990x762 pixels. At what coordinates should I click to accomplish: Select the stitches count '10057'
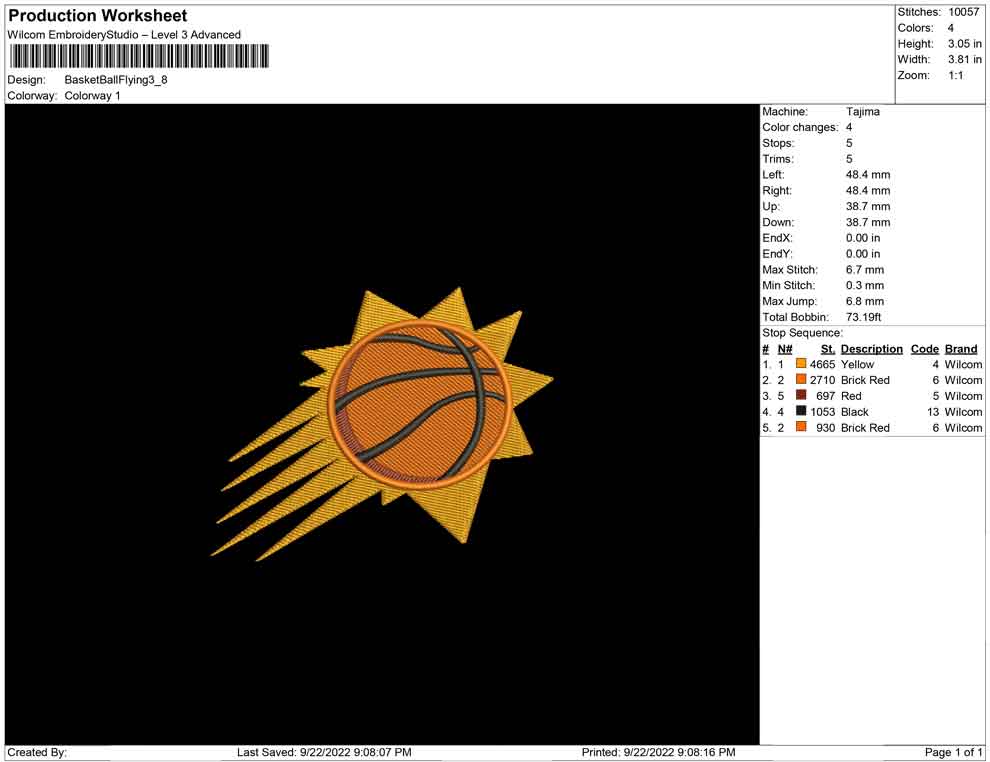963,12
